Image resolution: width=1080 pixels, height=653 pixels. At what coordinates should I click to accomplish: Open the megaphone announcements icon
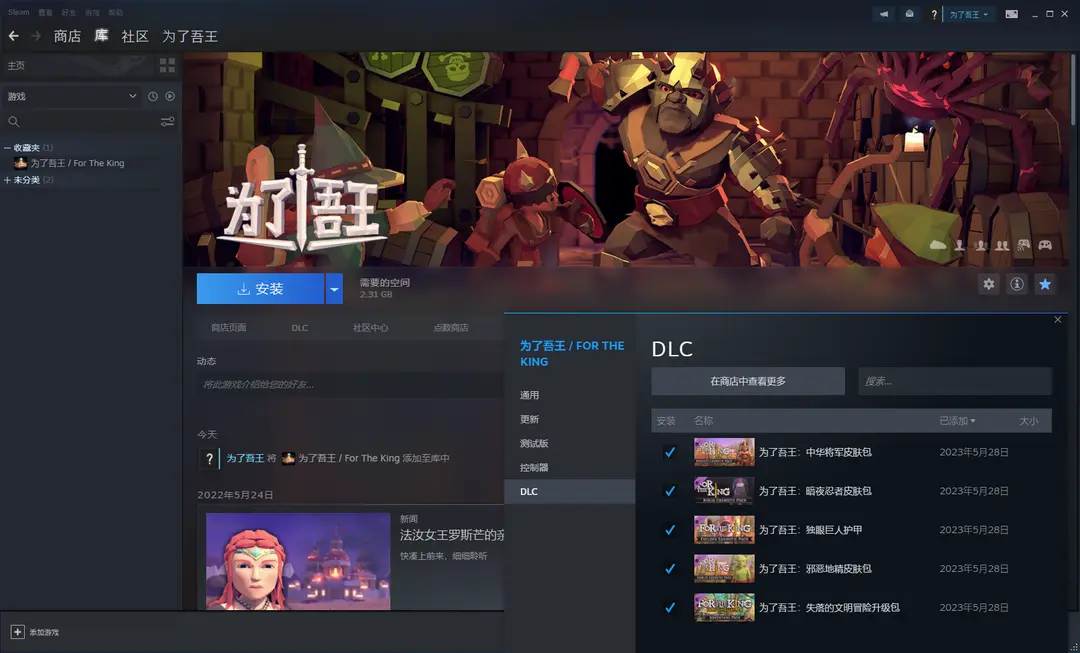(884, 14)
